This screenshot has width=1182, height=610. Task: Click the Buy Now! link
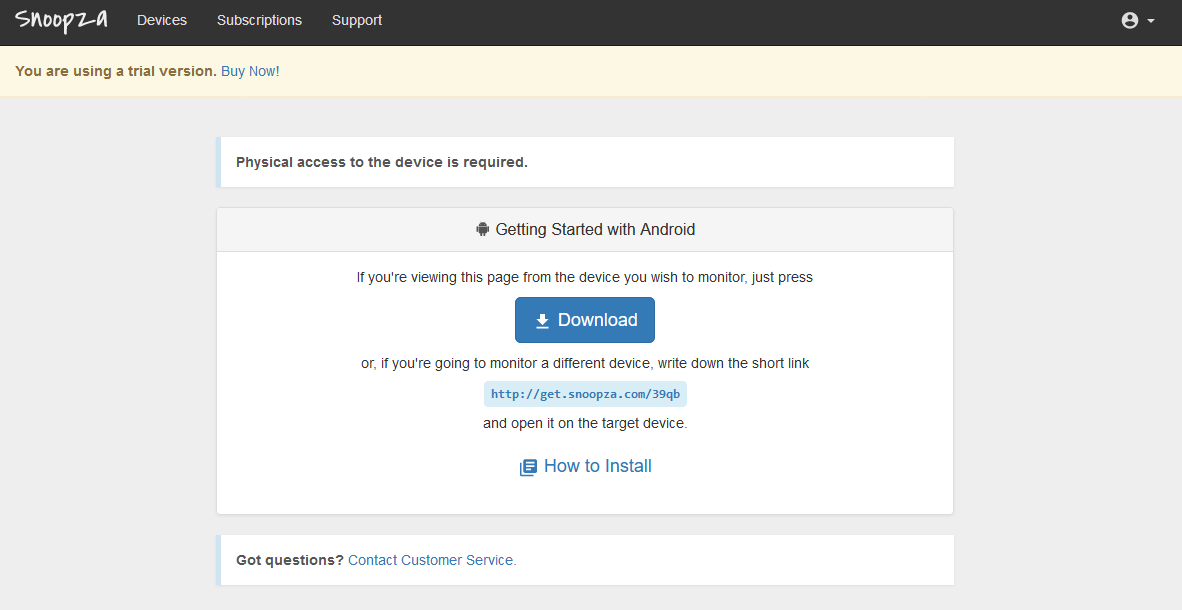(250, 71)
